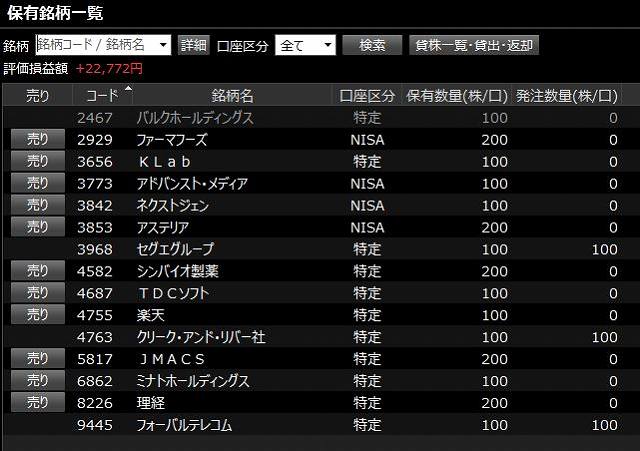Click 特定 cell in 楽天 row

tap(367, 315)
